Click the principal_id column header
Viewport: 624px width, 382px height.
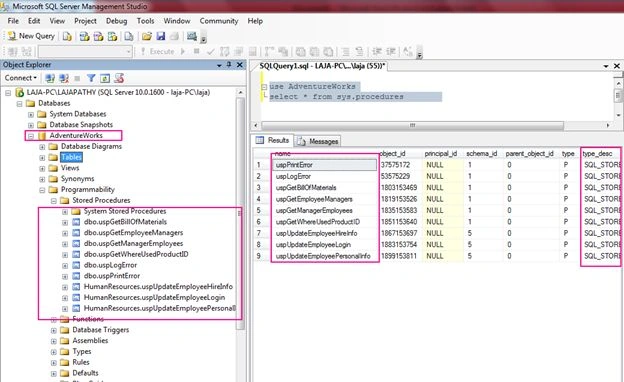(441, 154)
